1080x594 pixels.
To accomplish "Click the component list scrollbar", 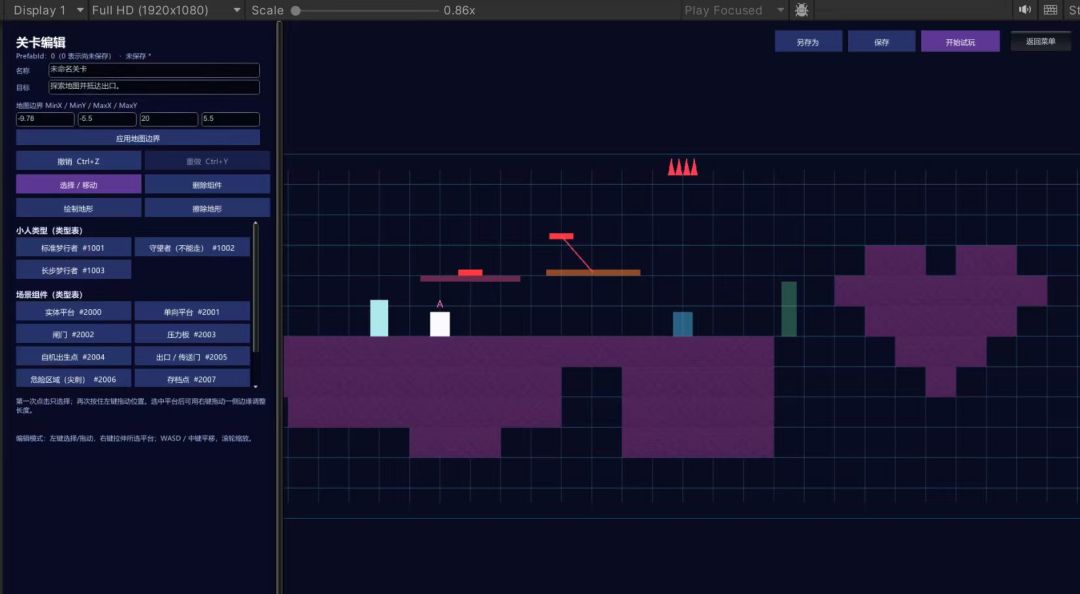I will click(x=256, y=287).
